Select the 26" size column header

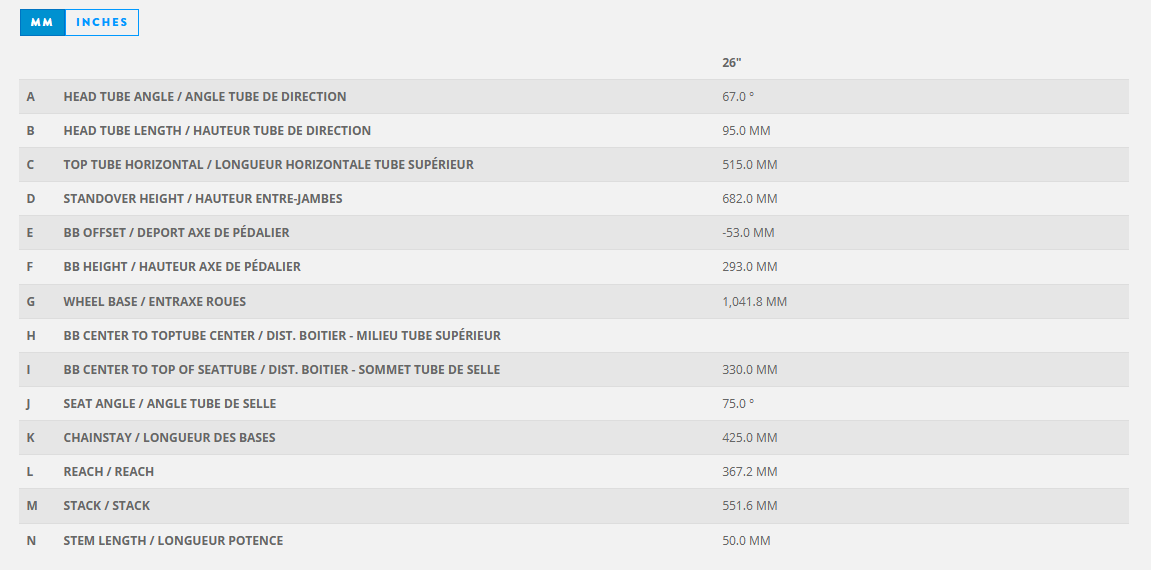[x=731, y=63]
